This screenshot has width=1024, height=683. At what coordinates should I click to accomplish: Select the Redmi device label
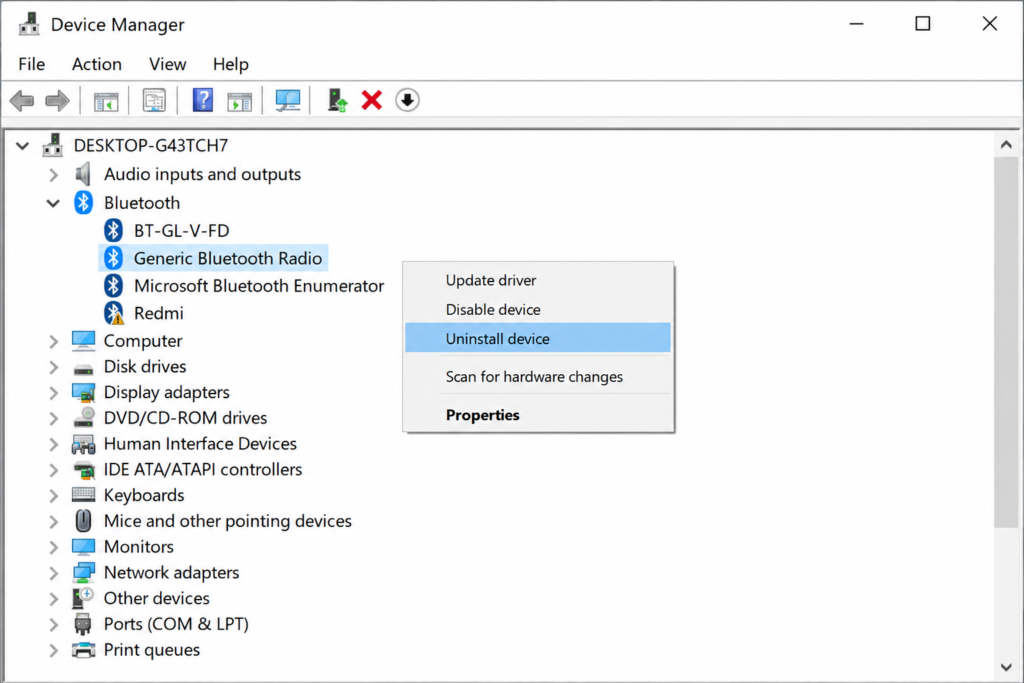tap(159, 313)
